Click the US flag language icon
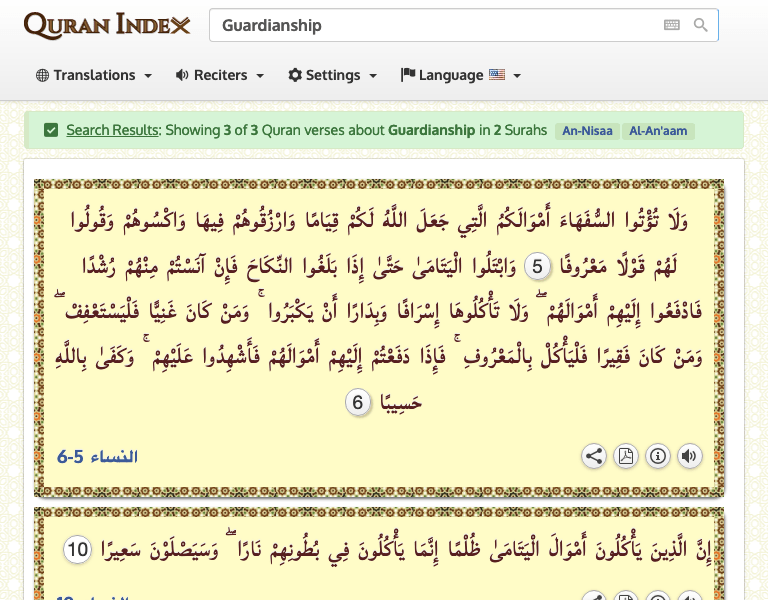This screenshot has height=600, width=768. [497, 74]
